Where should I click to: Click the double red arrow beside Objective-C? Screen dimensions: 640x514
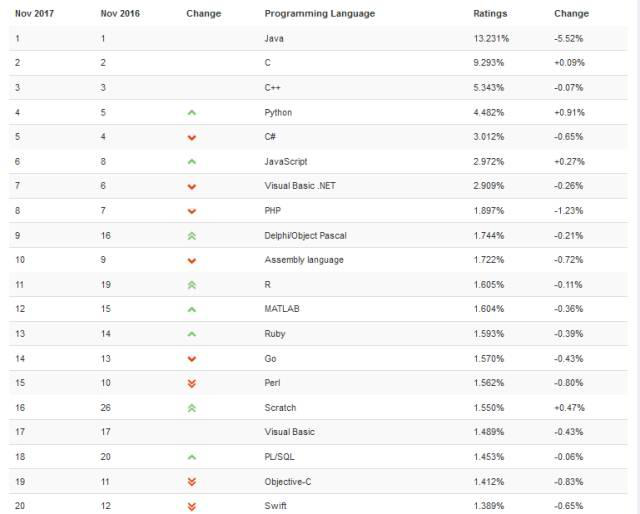(x=192, y=482)
